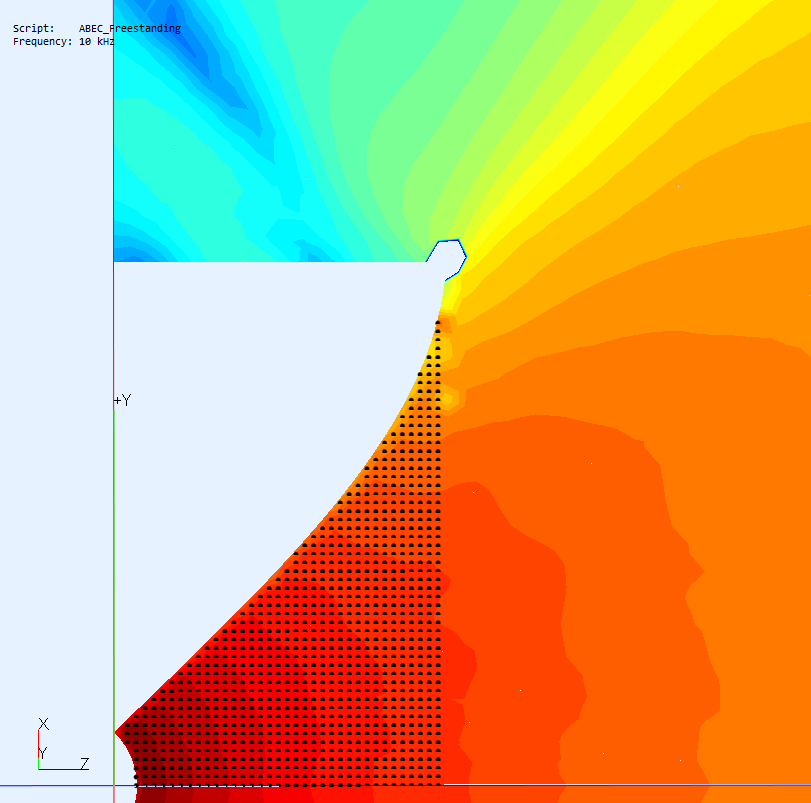Screen dimensions: 811x803
Task: Select the ABEC_Freestanding script name
Action: [x=130, y=28]
